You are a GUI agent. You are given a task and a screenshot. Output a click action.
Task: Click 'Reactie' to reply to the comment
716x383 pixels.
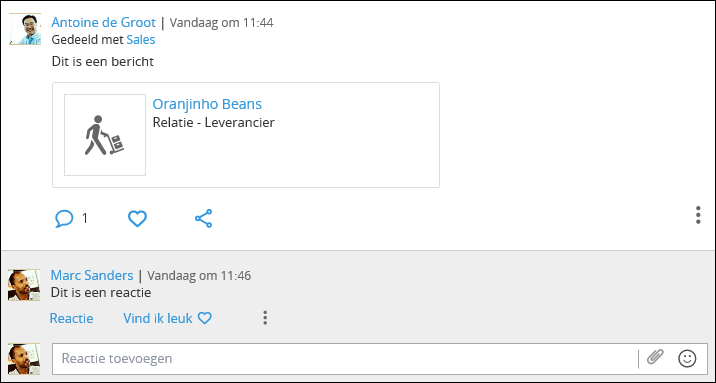point(71,318)
